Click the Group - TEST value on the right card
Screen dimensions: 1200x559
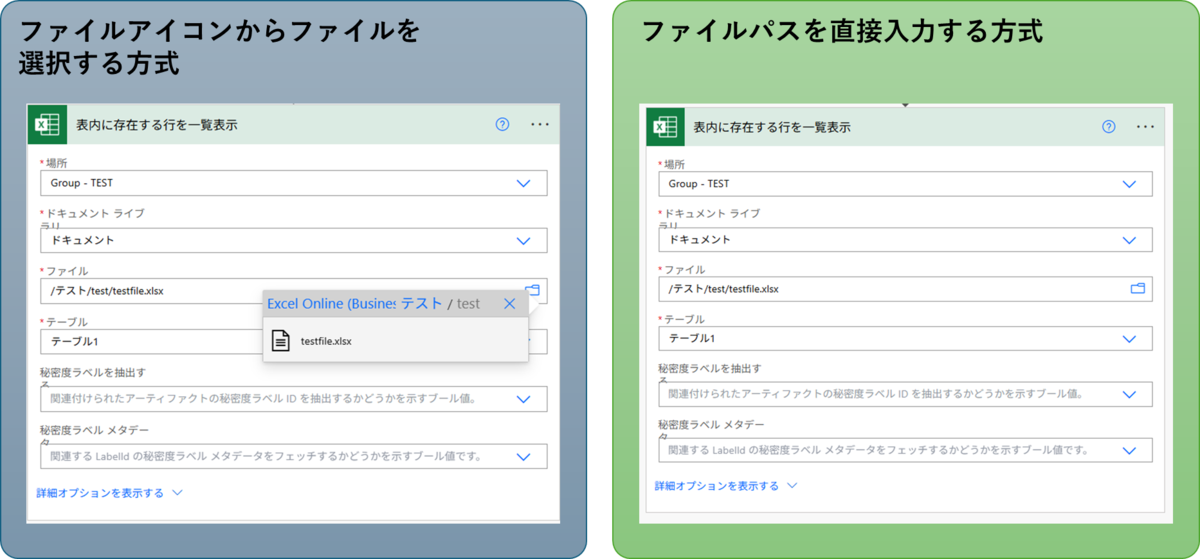[x=699, y=184]
